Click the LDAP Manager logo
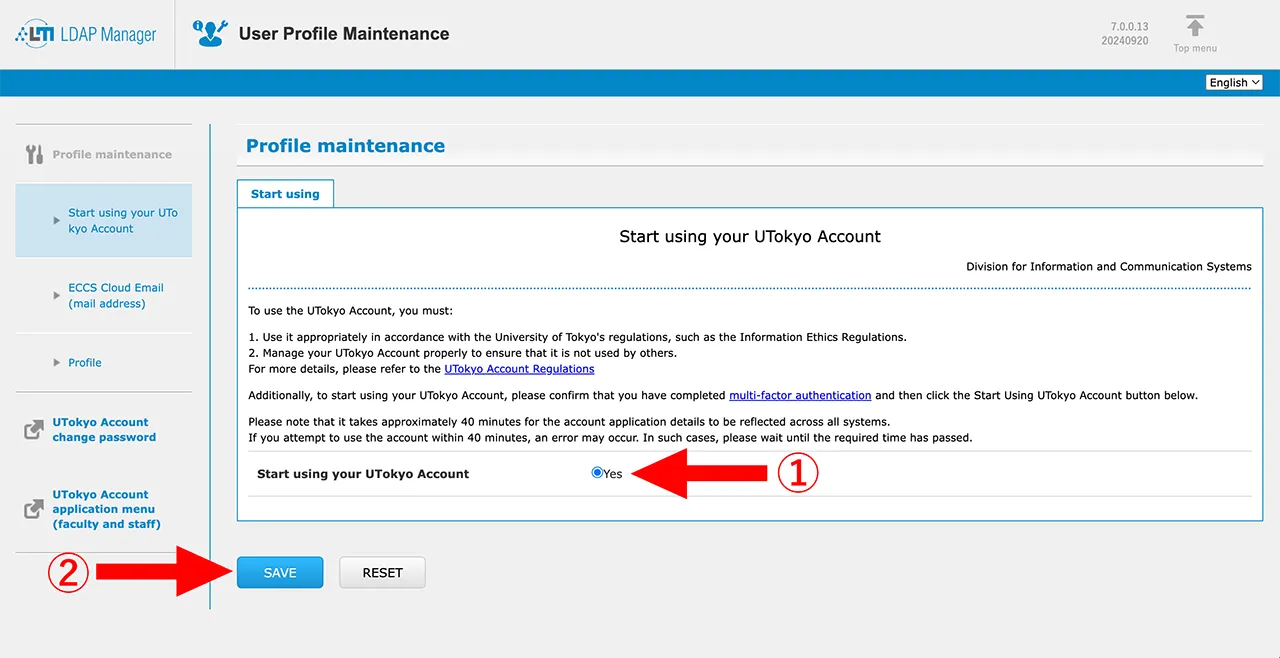Screen dimensions: 1280x658 (x=86, y=34)
